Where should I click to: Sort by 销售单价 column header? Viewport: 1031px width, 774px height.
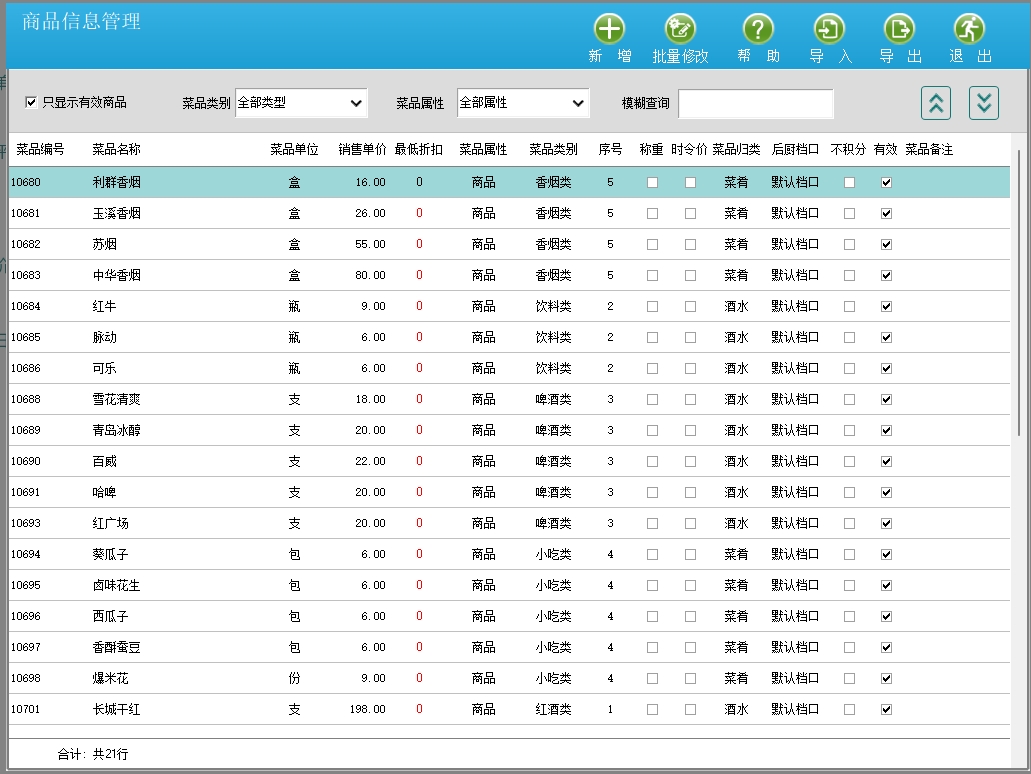tap(362, 149)
